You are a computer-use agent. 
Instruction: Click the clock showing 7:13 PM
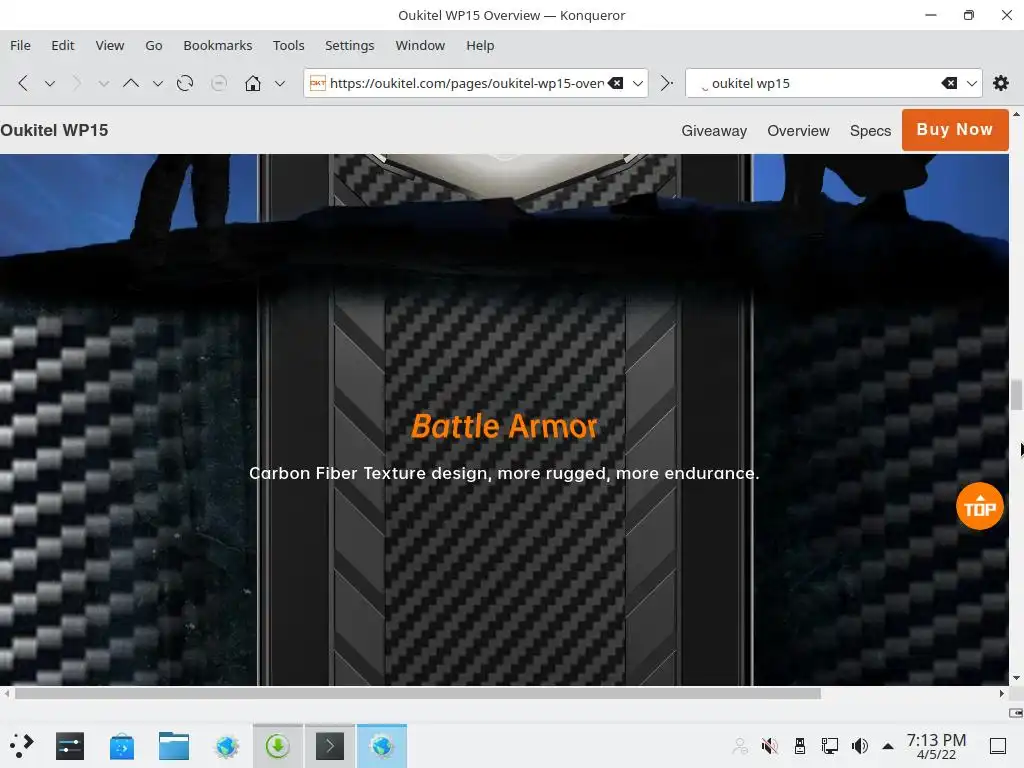pos(936,746)
